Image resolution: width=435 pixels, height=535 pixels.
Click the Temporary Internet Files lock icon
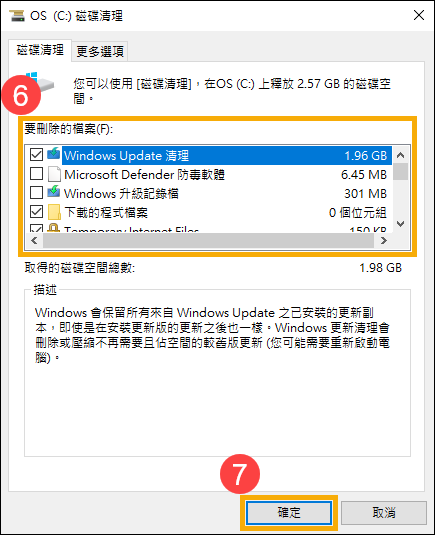point(53,228)
